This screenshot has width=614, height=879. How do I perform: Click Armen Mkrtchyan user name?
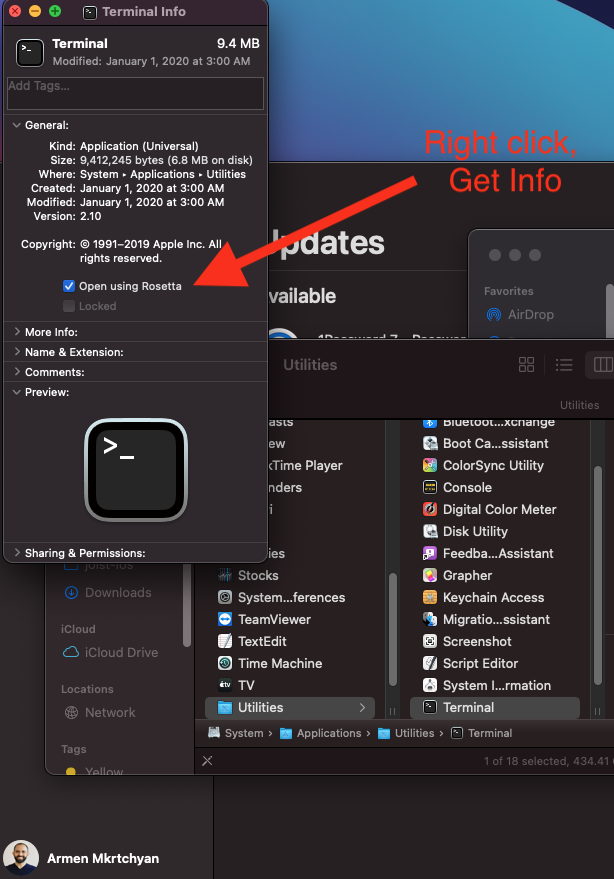(x=103, y=858)
